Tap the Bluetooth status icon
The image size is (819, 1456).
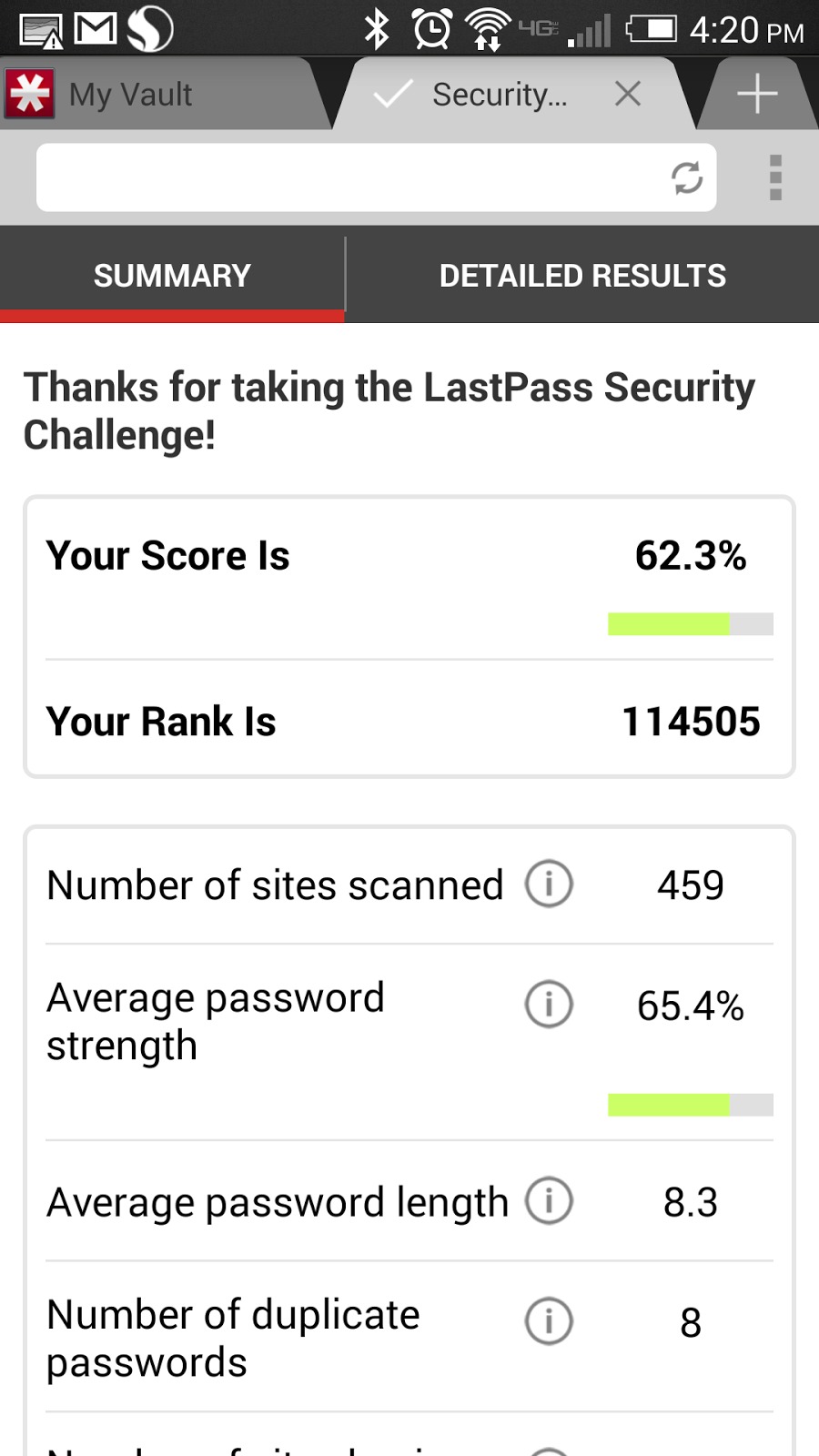tap(377, 29)
